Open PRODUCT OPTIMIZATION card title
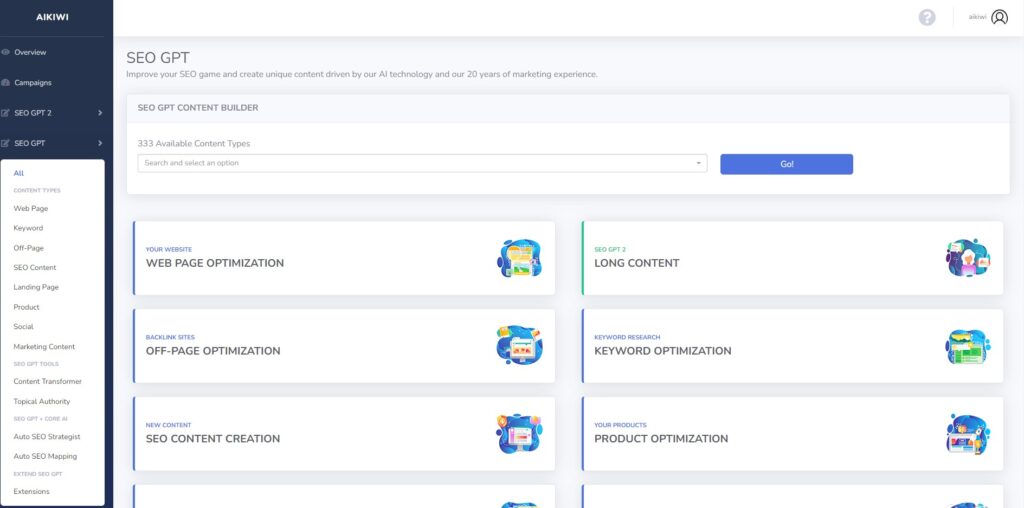Viewport: 1024px width, 508px height. pos(661,439)
